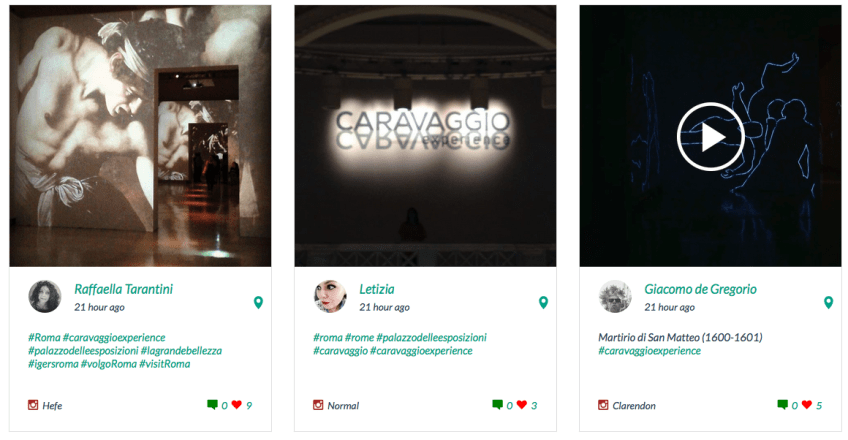Screen dimensions: 848x440
Task: Like Giacomo's post with 5 hearts
Action: click(807, 404)
